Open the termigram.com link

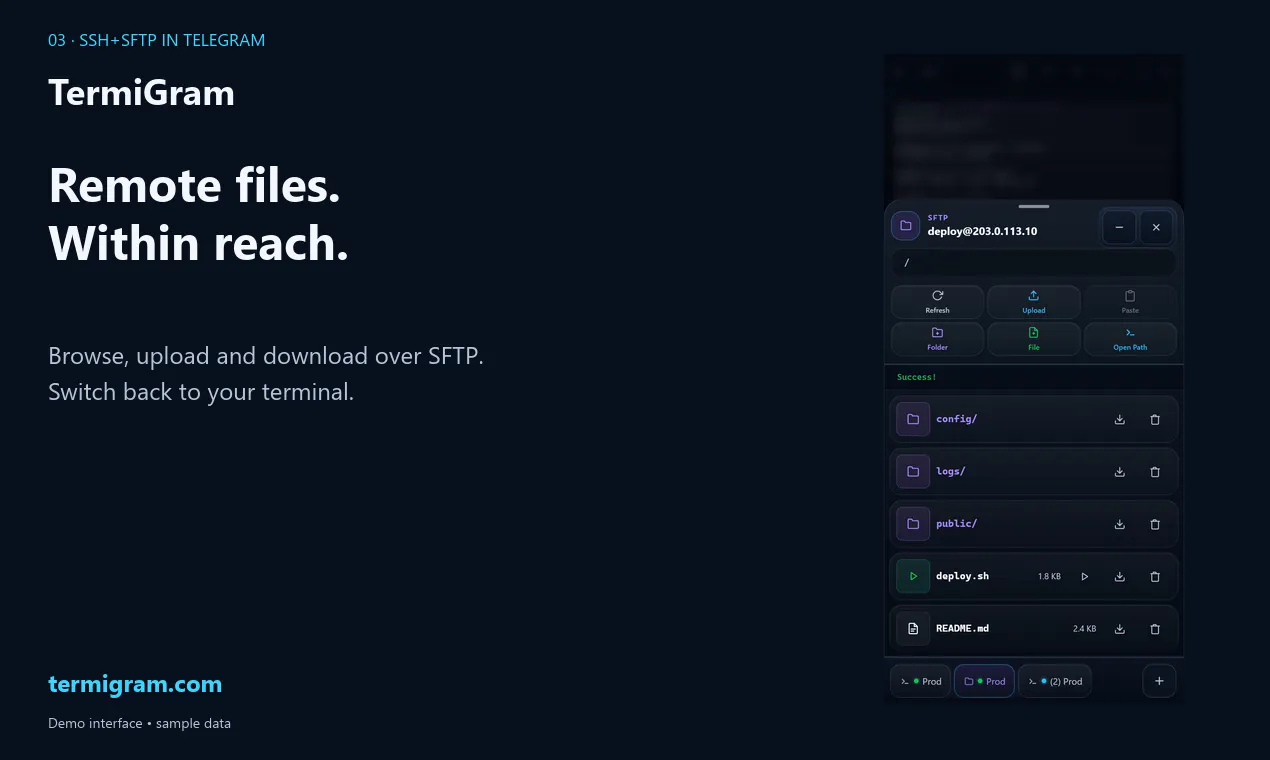click(x=135, y=685)
